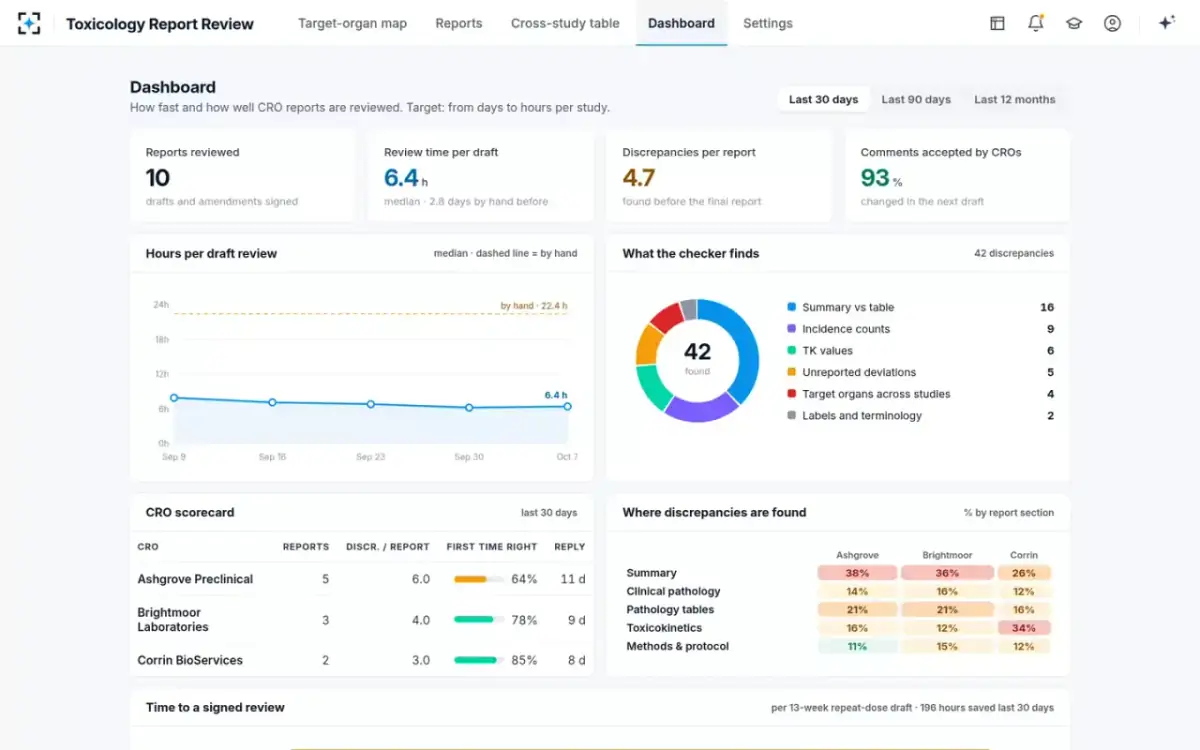
Task: Switch to Target-organ map tab
Action: (x=352, y=23)
